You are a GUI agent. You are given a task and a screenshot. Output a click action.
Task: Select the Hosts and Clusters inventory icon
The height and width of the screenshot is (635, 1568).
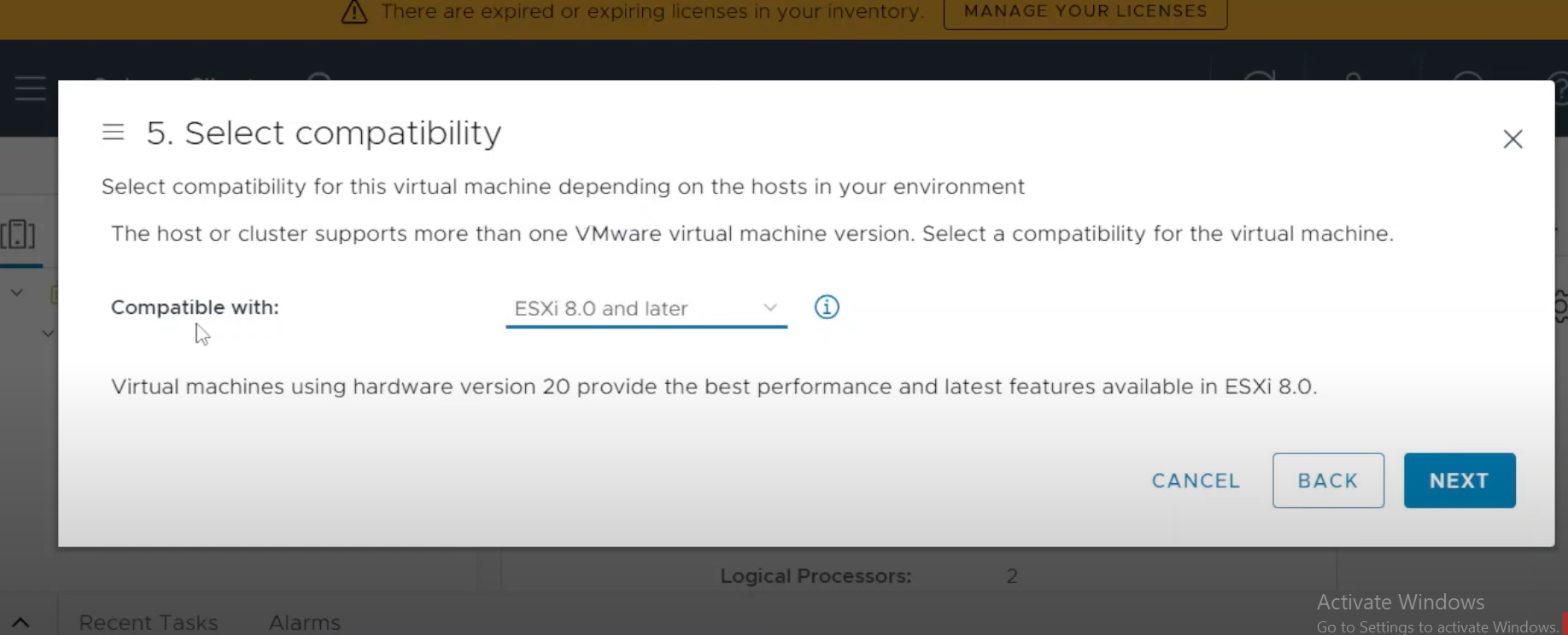(19, 234)
